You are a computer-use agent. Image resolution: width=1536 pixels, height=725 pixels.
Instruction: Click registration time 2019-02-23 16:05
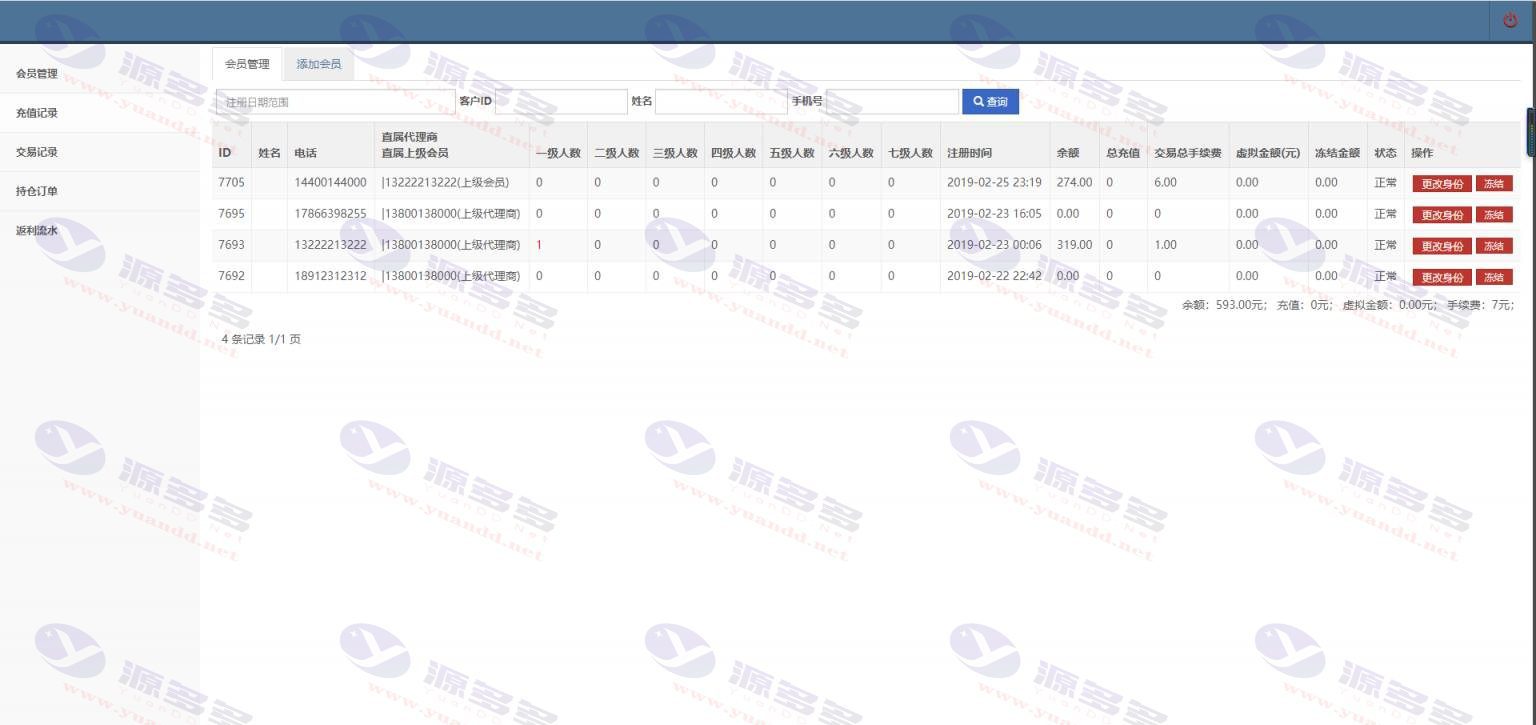[x=994, y=214]
